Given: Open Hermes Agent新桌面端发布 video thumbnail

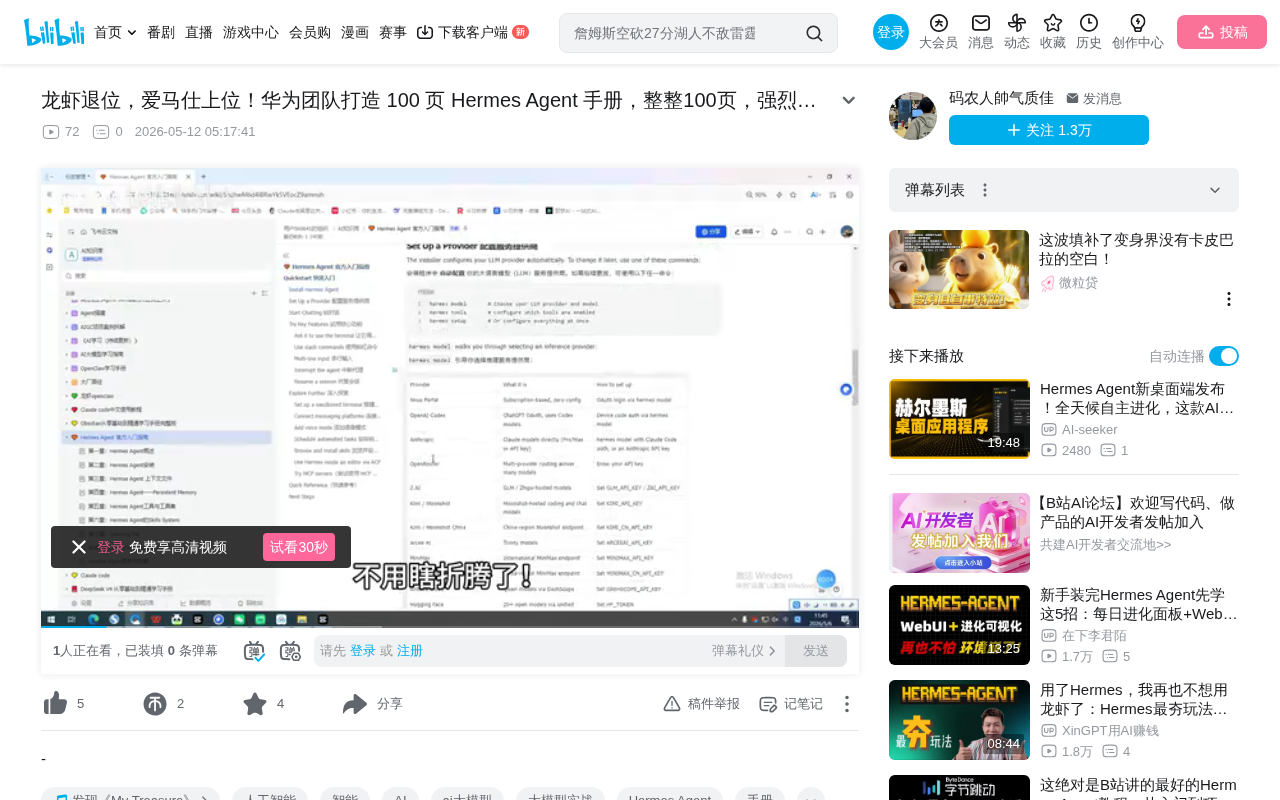Looking at the screenshot, I should 959,419.
